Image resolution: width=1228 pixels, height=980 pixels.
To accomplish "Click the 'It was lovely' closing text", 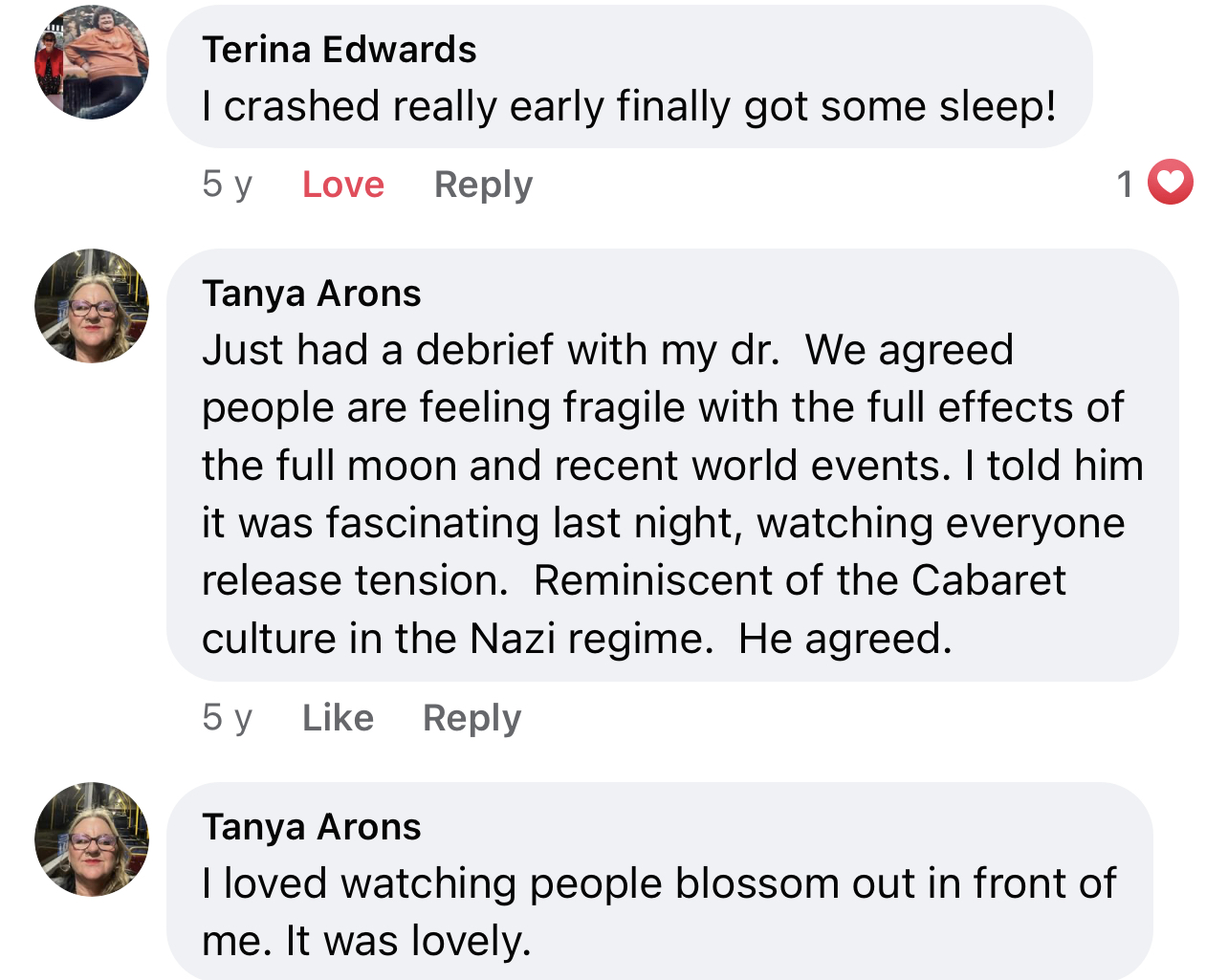I will (x=408, y=941).
